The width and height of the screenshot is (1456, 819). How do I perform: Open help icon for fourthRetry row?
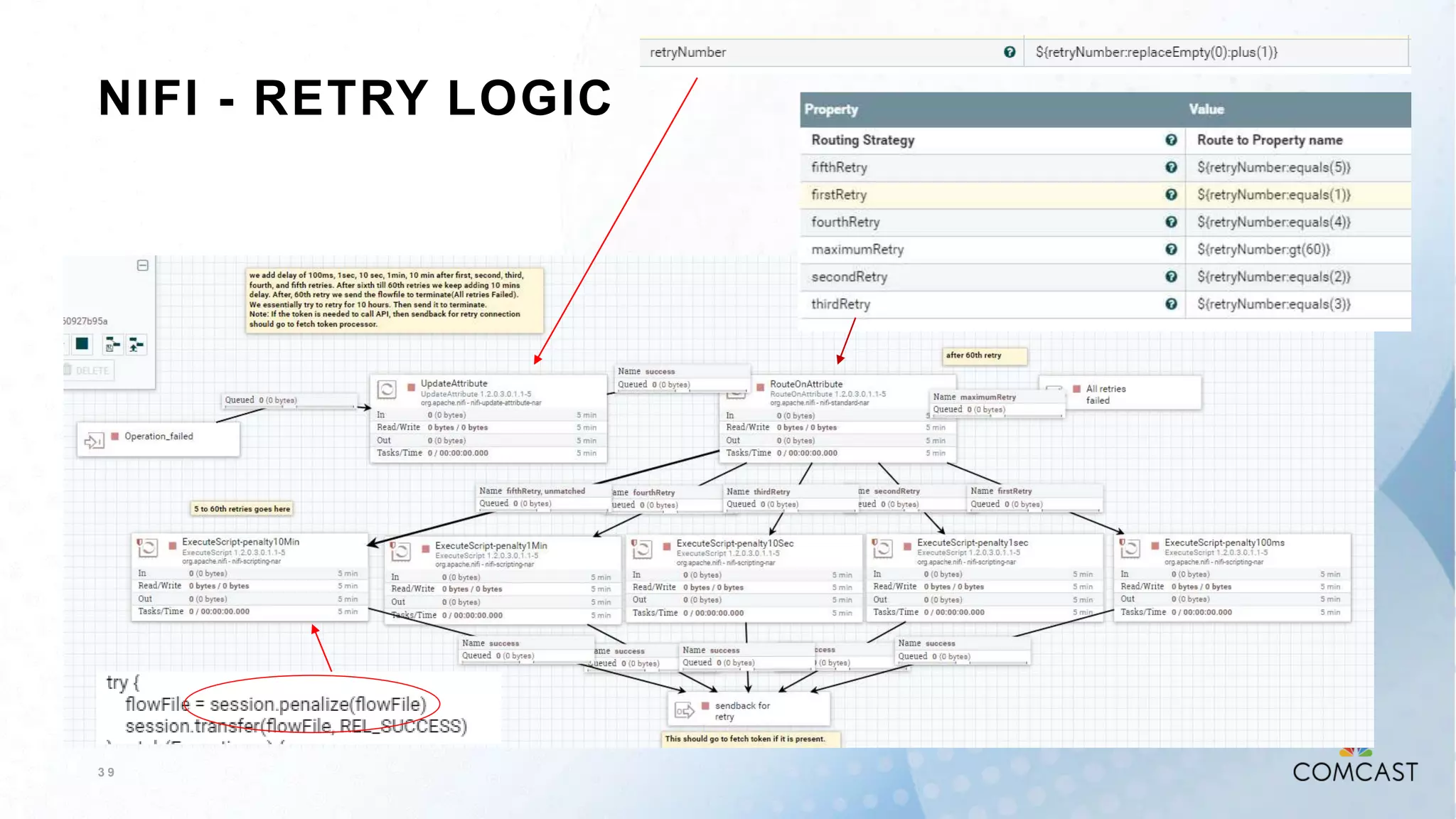coord(1171,222)
